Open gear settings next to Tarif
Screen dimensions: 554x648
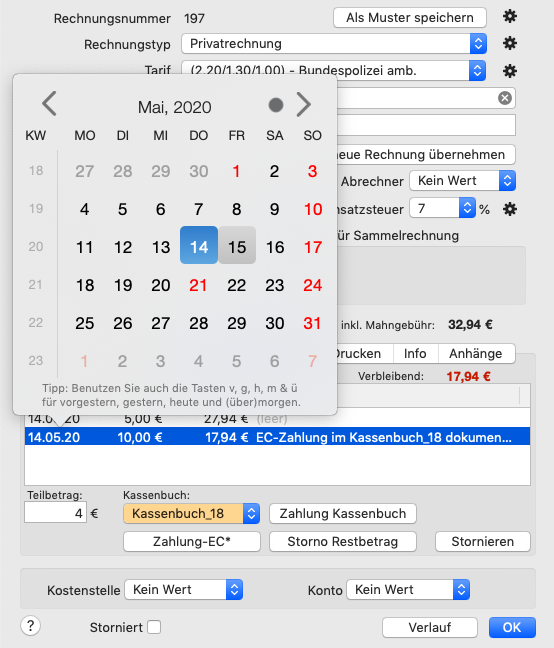(510, 71)
